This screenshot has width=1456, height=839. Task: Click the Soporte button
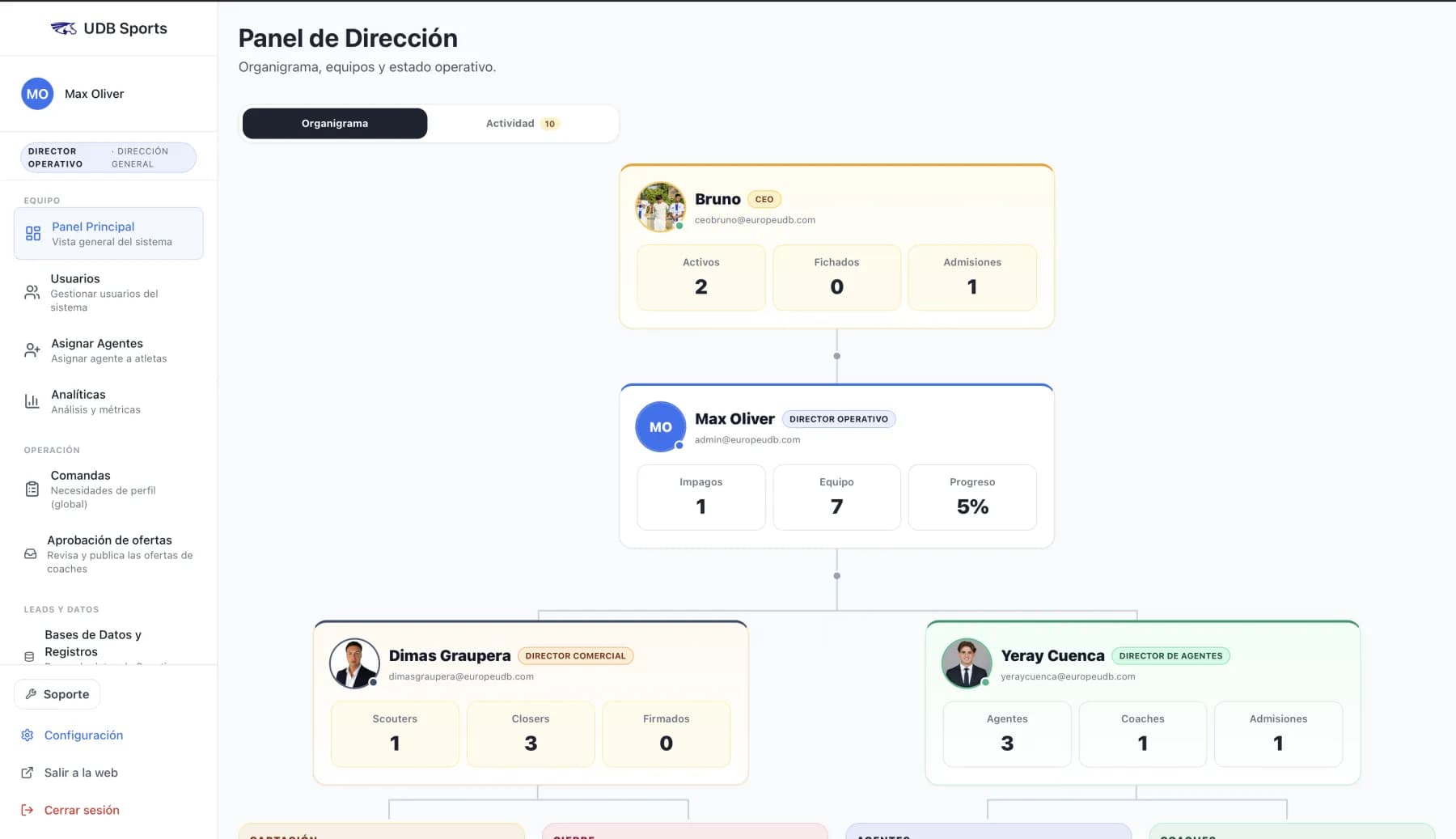(57, 694)
